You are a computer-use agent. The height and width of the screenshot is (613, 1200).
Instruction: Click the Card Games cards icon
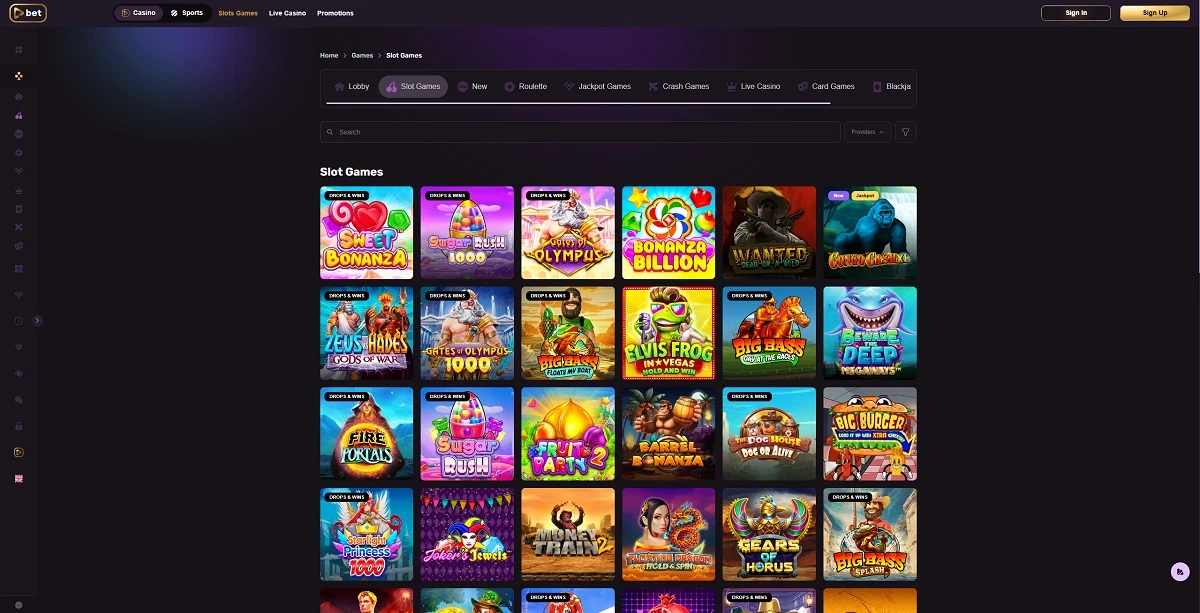[803, 87]
